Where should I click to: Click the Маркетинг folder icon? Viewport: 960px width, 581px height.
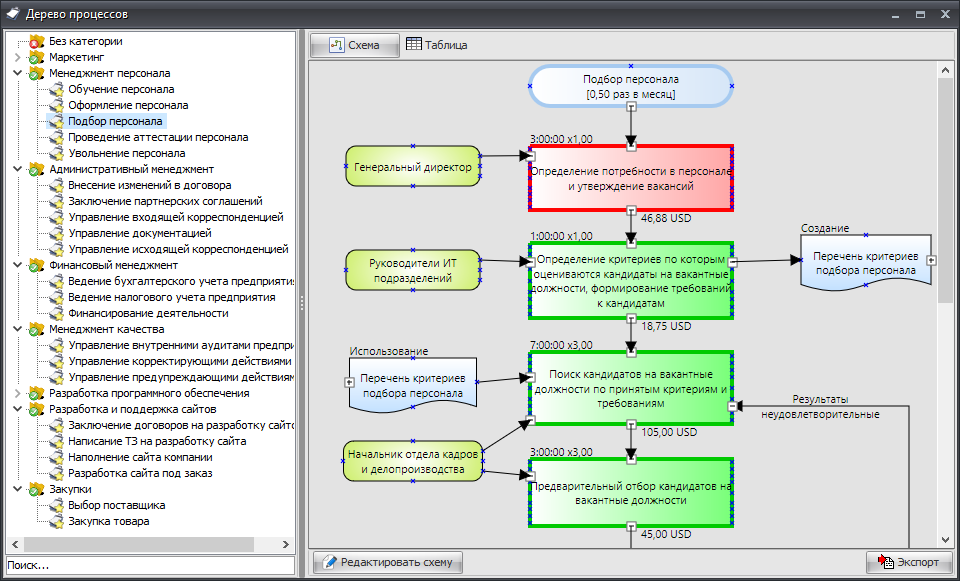[x=37, y=57]
